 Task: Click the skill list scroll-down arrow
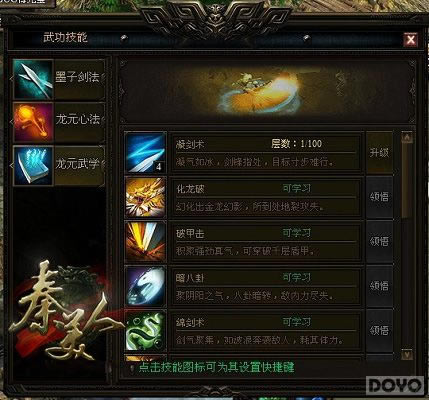click(407, 354)
